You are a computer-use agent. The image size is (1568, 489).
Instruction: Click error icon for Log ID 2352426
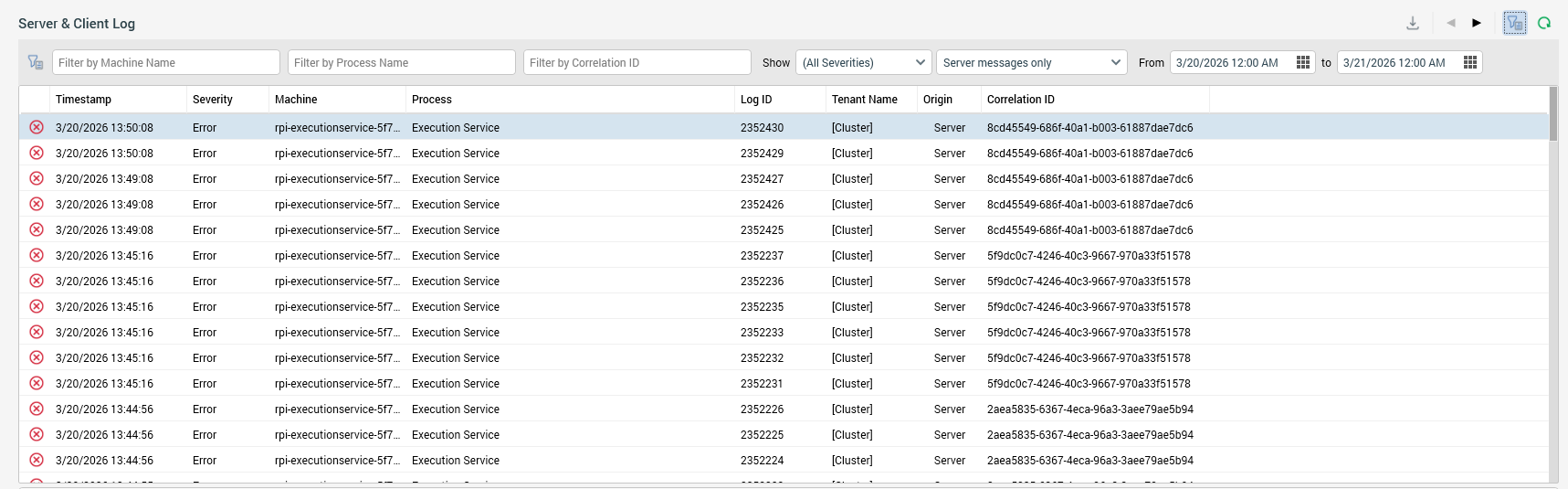coord(37,204)
